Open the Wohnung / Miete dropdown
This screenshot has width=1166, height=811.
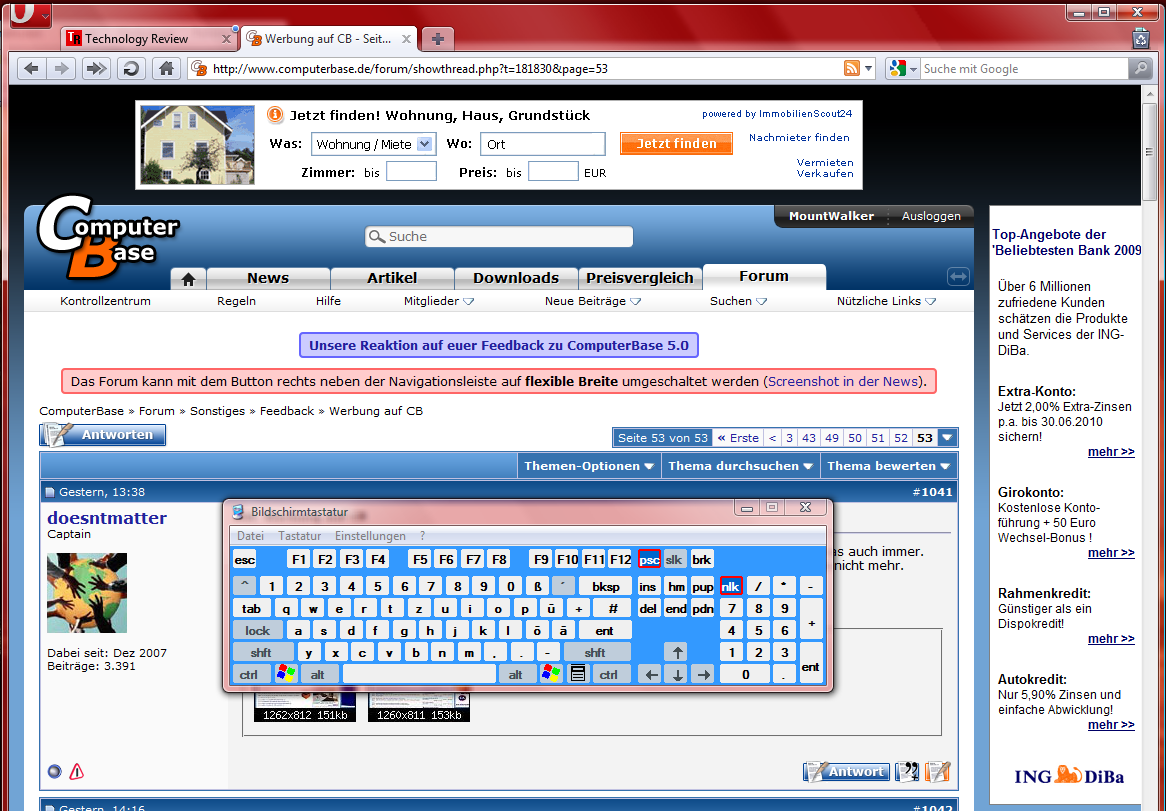coord(373,144)
